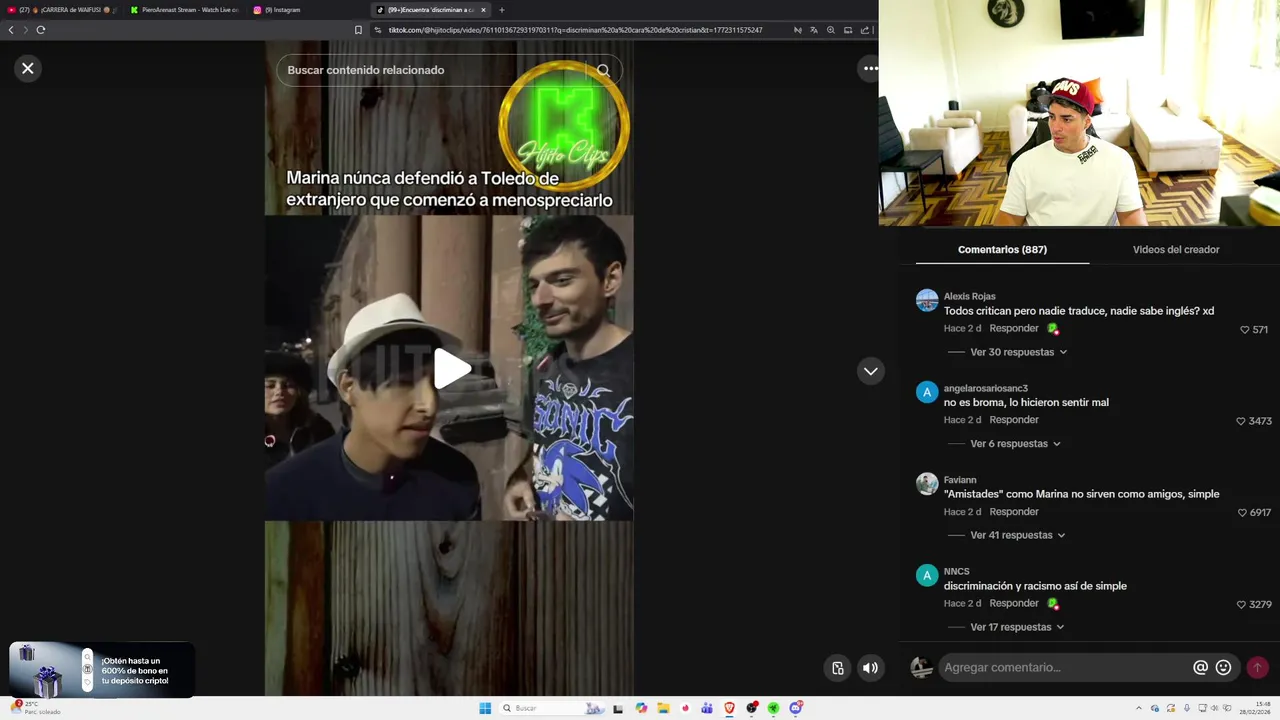Open angelarosariosanc3's profile avatar
1280x720 pixels.
coord(927,392)
